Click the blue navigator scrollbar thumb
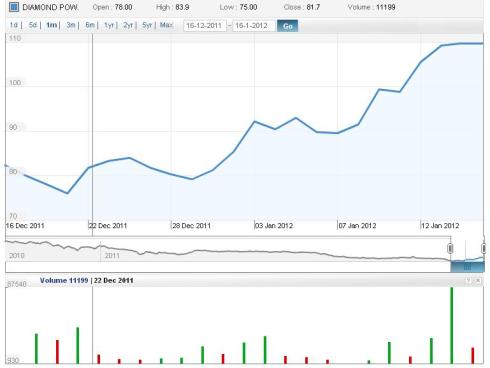 [467, 267]
